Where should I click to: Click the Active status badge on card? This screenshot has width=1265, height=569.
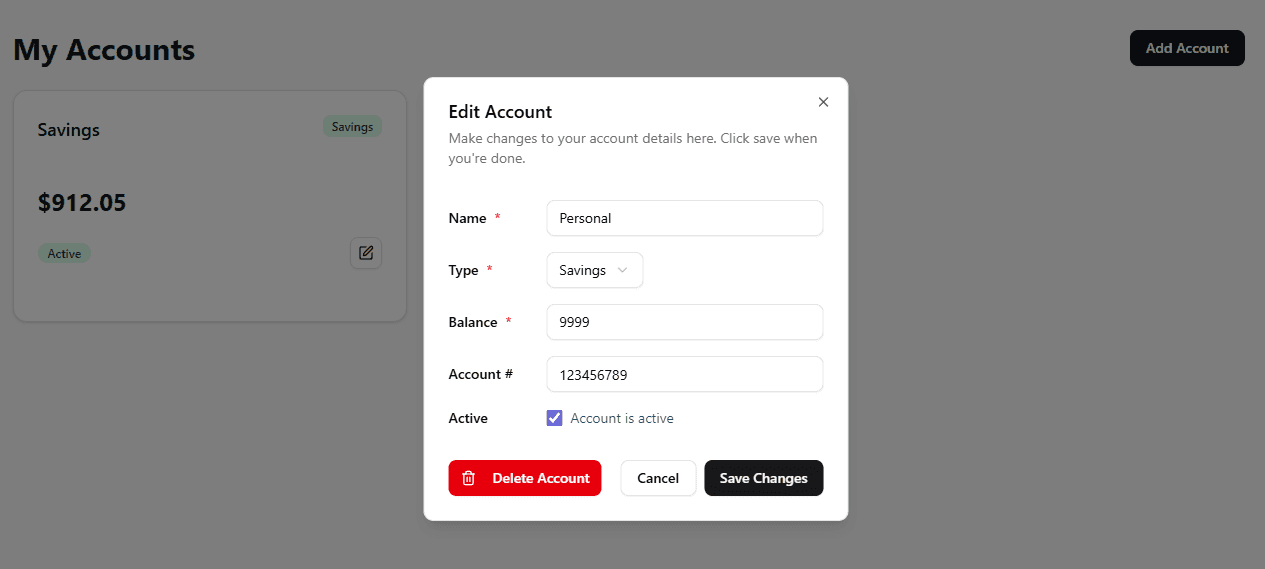pos(64,253)
